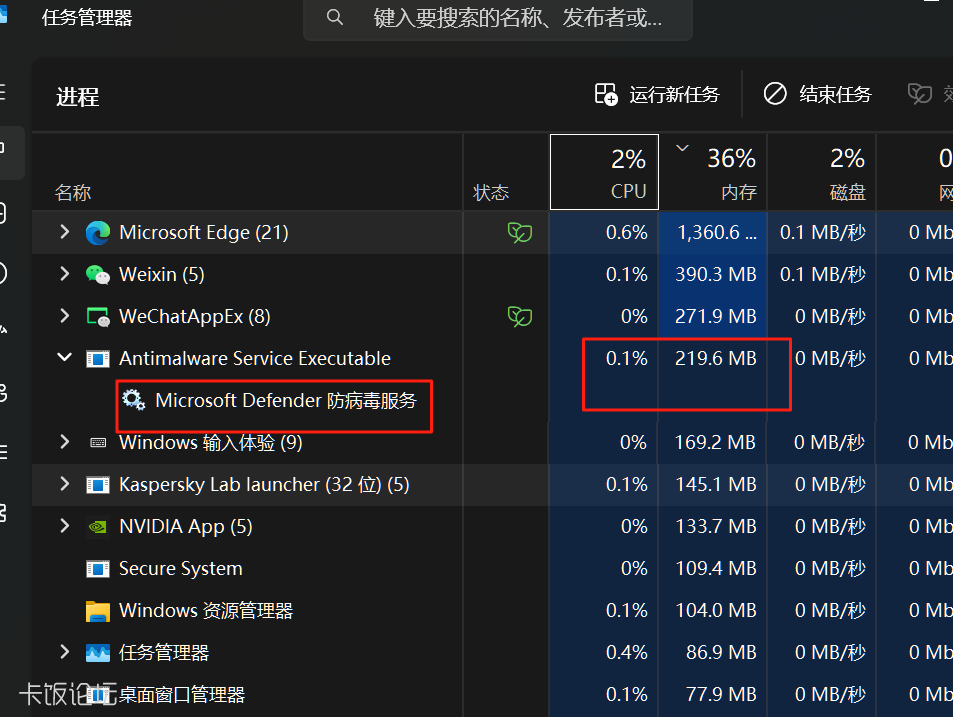The image size is (953, 717).
Task: Click WeChatAppEx memory 271.9 MB
Action: pyautogui.click(x=715, y=316)
